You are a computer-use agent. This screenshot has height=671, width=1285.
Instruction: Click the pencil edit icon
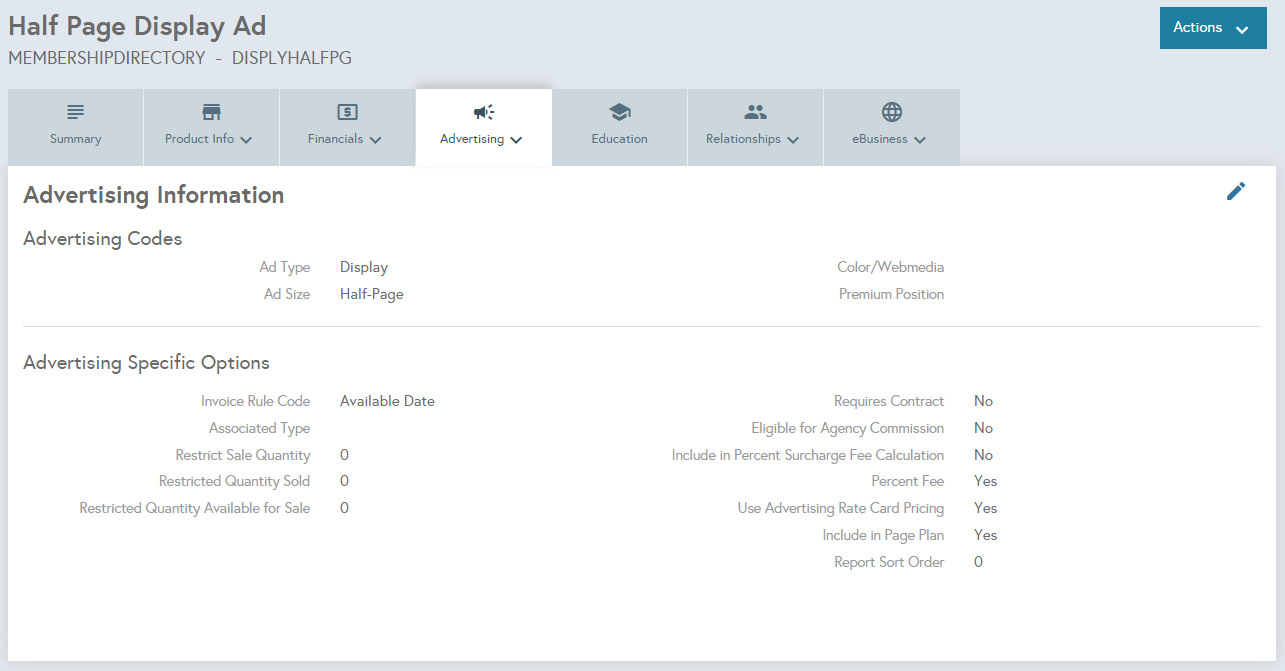coord(1236,191)
